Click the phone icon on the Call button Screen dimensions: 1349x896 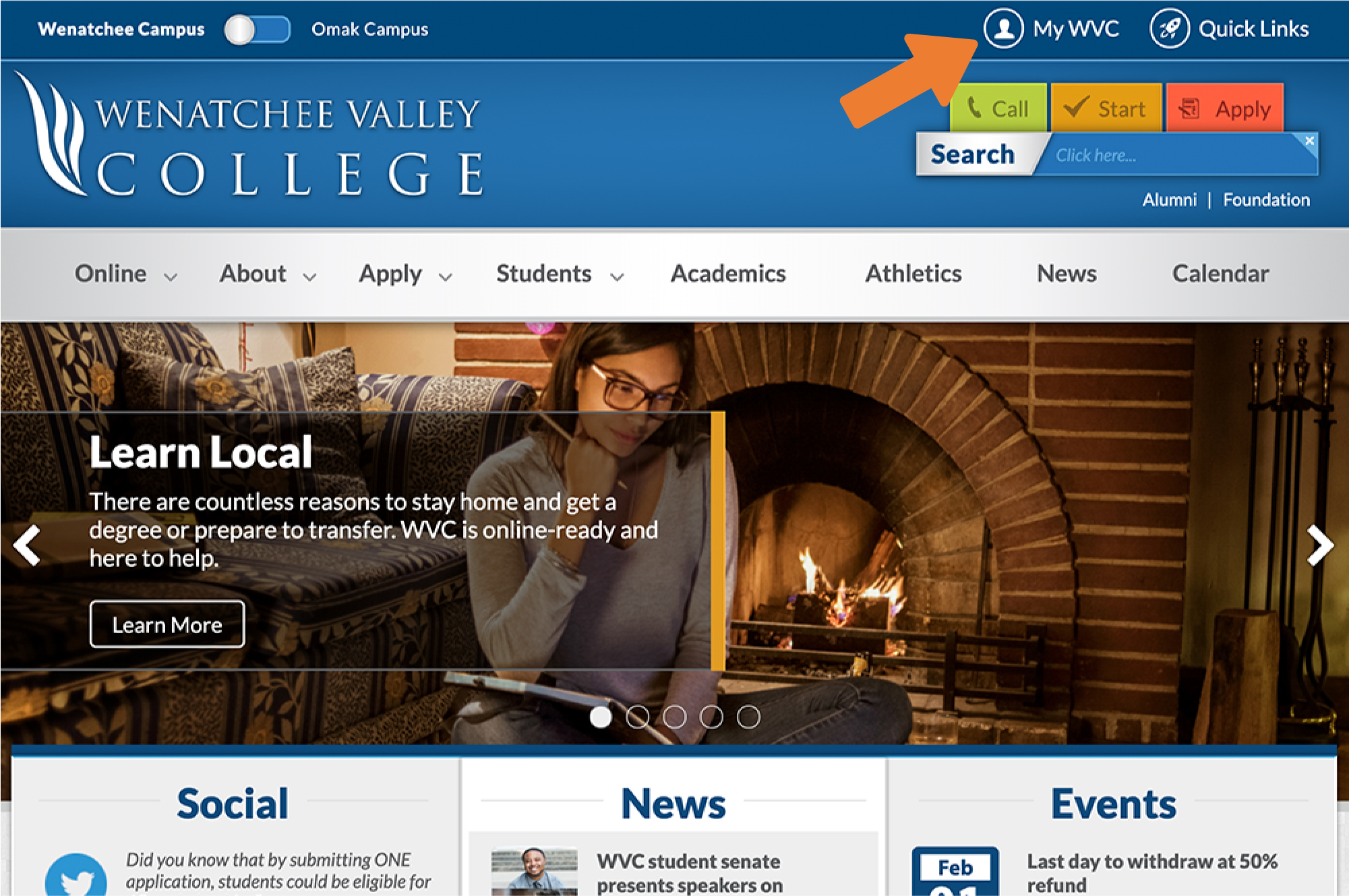coord(974,108)
